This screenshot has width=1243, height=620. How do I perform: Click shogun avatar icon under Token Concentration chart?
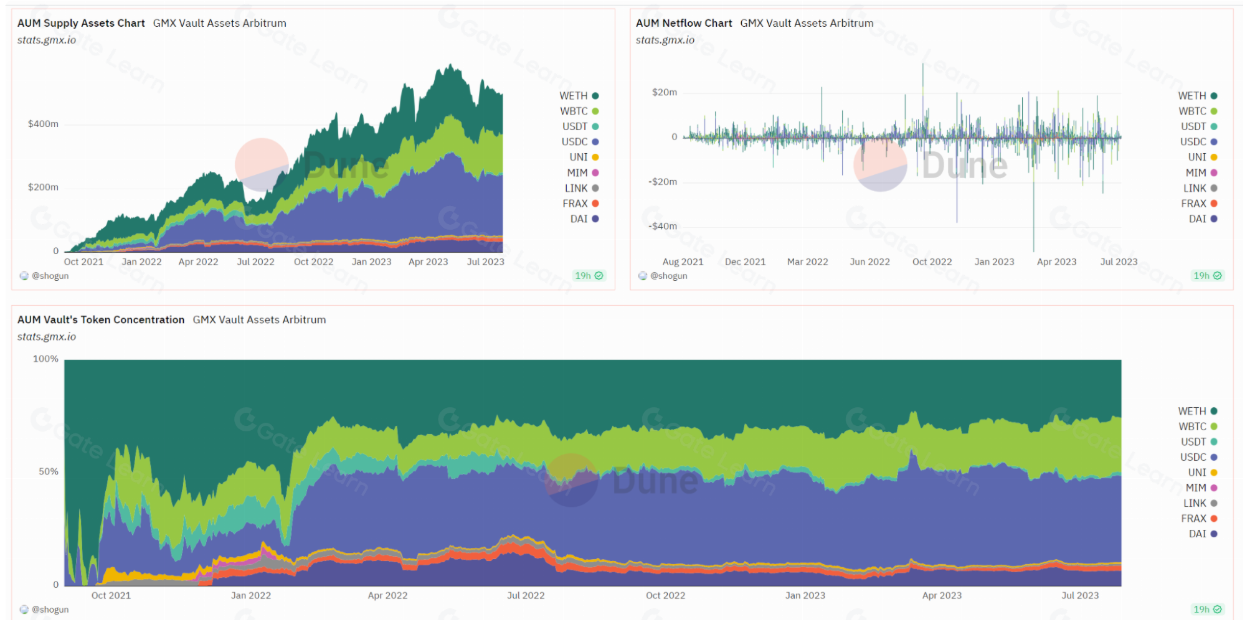pyautogui.click(x=24, y=609)
